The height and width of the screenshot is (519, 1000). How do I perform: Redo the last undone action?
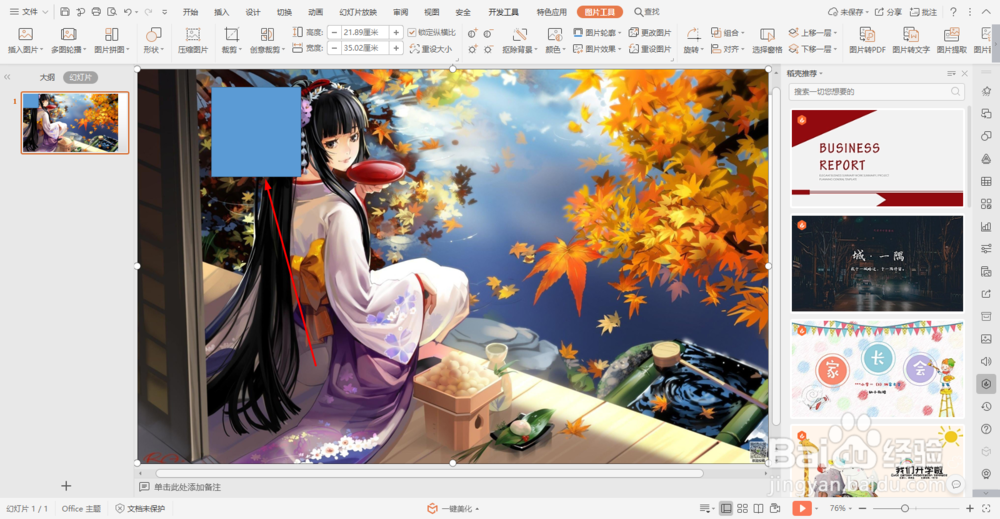coord(149,11)
